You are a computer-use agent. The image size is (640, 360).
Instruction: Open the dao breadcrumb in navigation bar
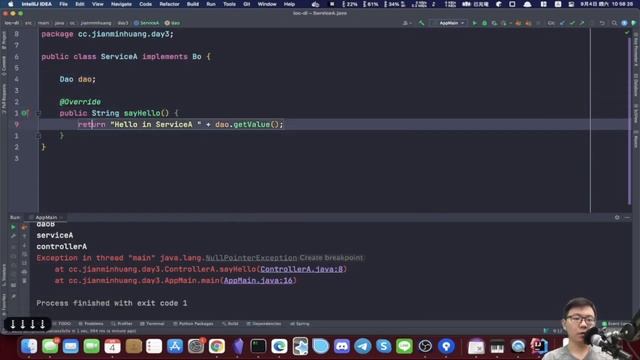pyautogui.click(x=172, y=23)
